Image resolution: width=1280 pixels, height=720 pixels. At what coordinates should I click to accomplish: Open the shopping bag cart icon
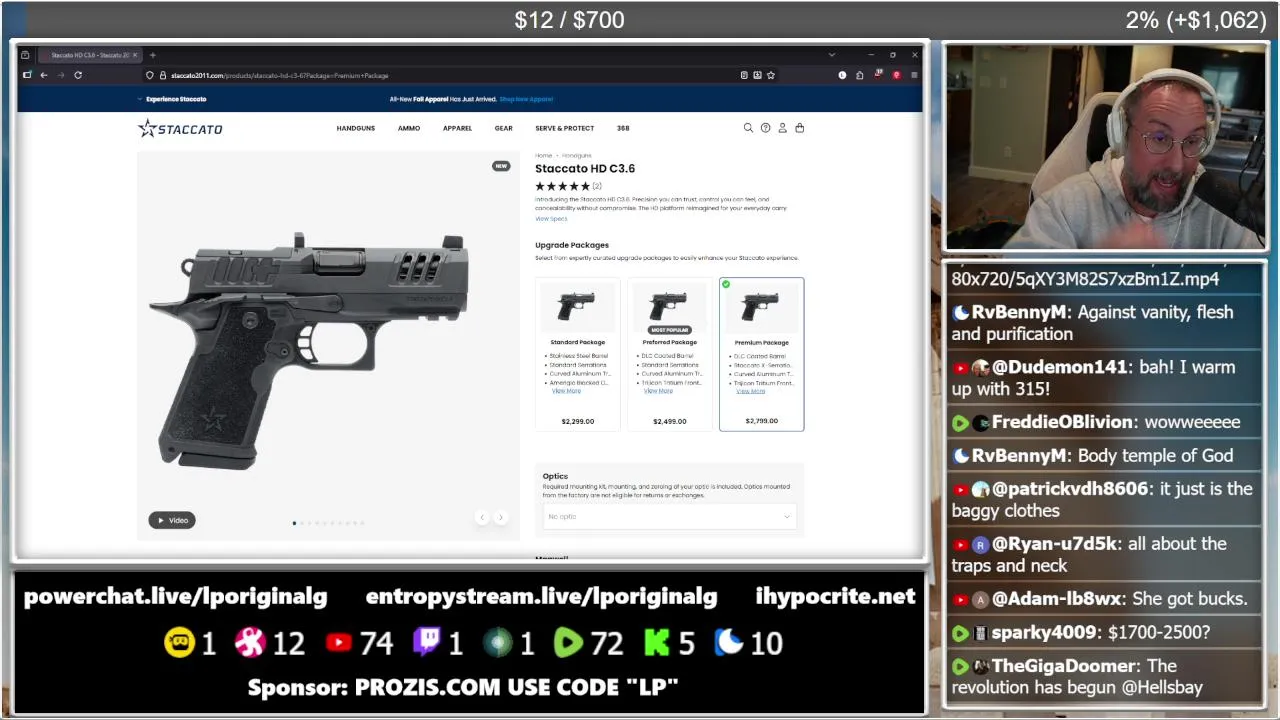[x=799, y=128]
